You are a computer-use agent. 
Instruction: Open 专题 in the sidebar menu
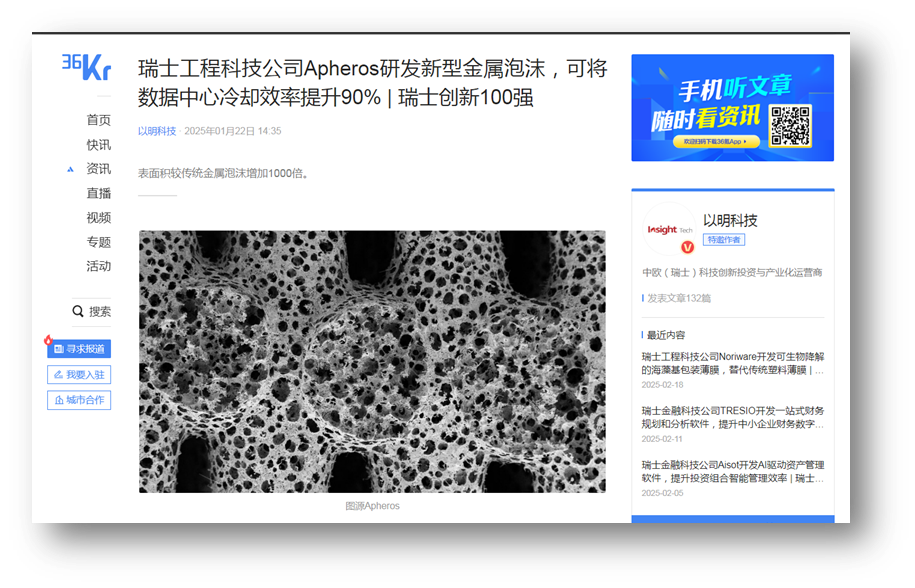tap(99, 242)
